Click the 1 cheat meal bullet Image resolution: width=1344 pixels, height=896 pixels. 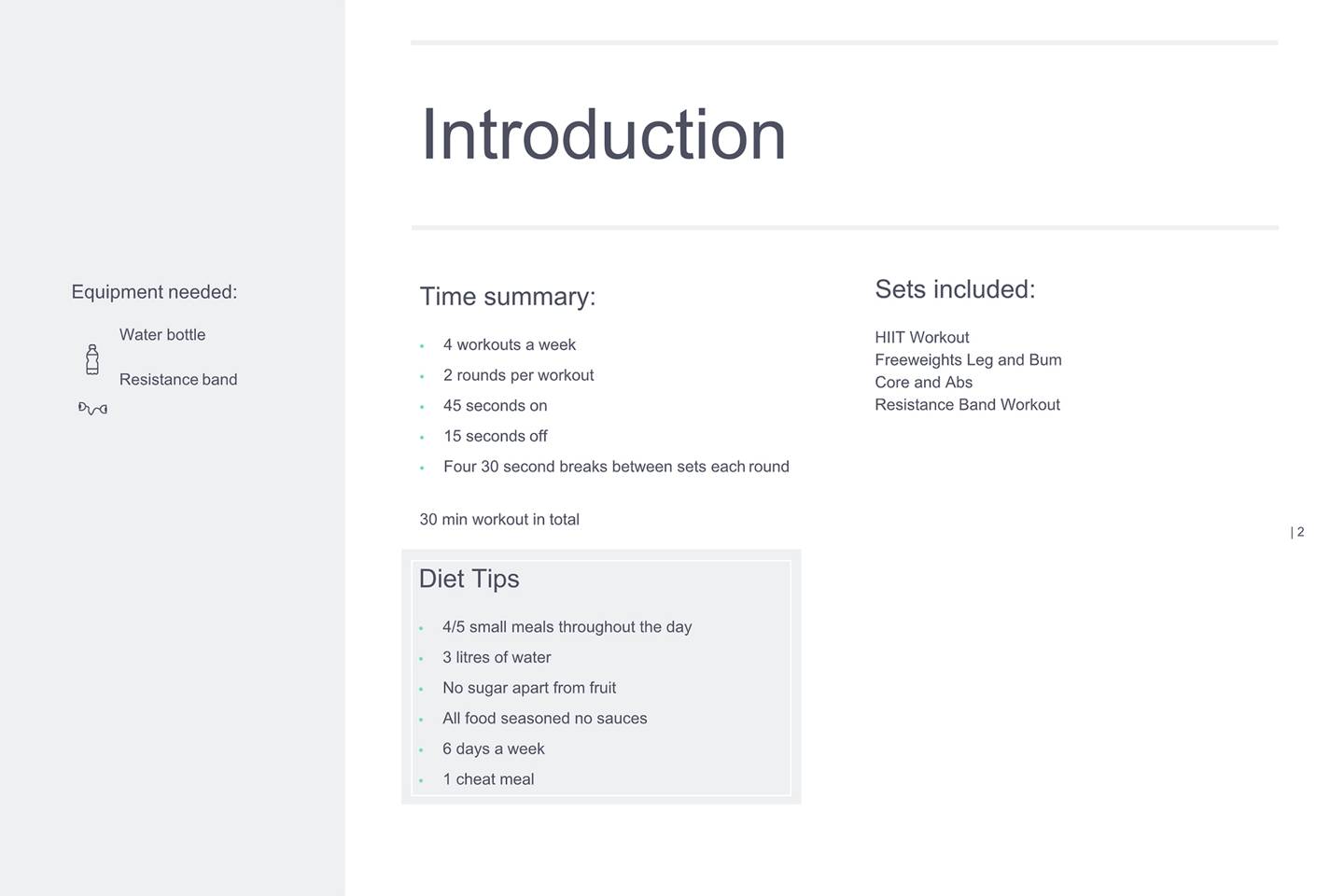tap(488, 779)
